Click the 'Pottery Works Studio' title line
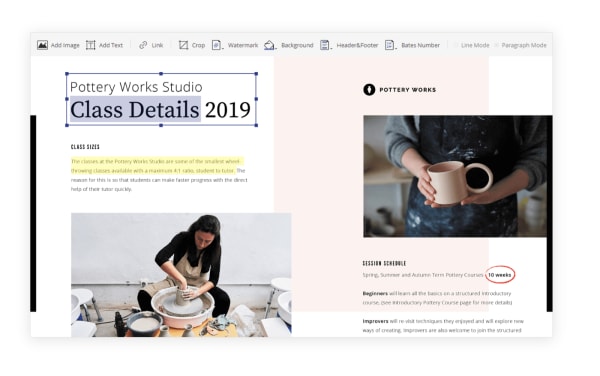 136,87
